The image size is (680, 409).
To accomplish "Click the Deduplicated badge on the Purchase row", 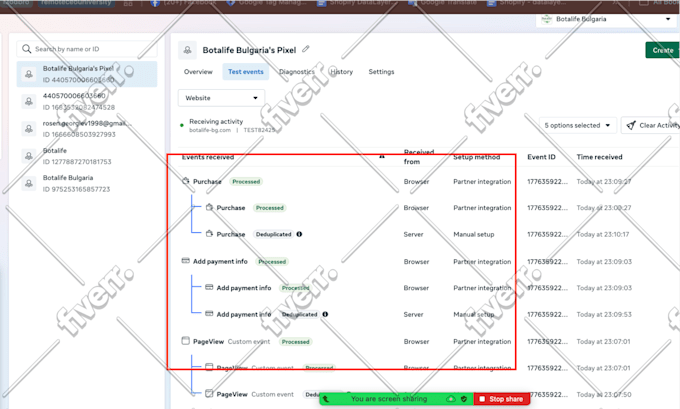I will click(x=274, y=234).
